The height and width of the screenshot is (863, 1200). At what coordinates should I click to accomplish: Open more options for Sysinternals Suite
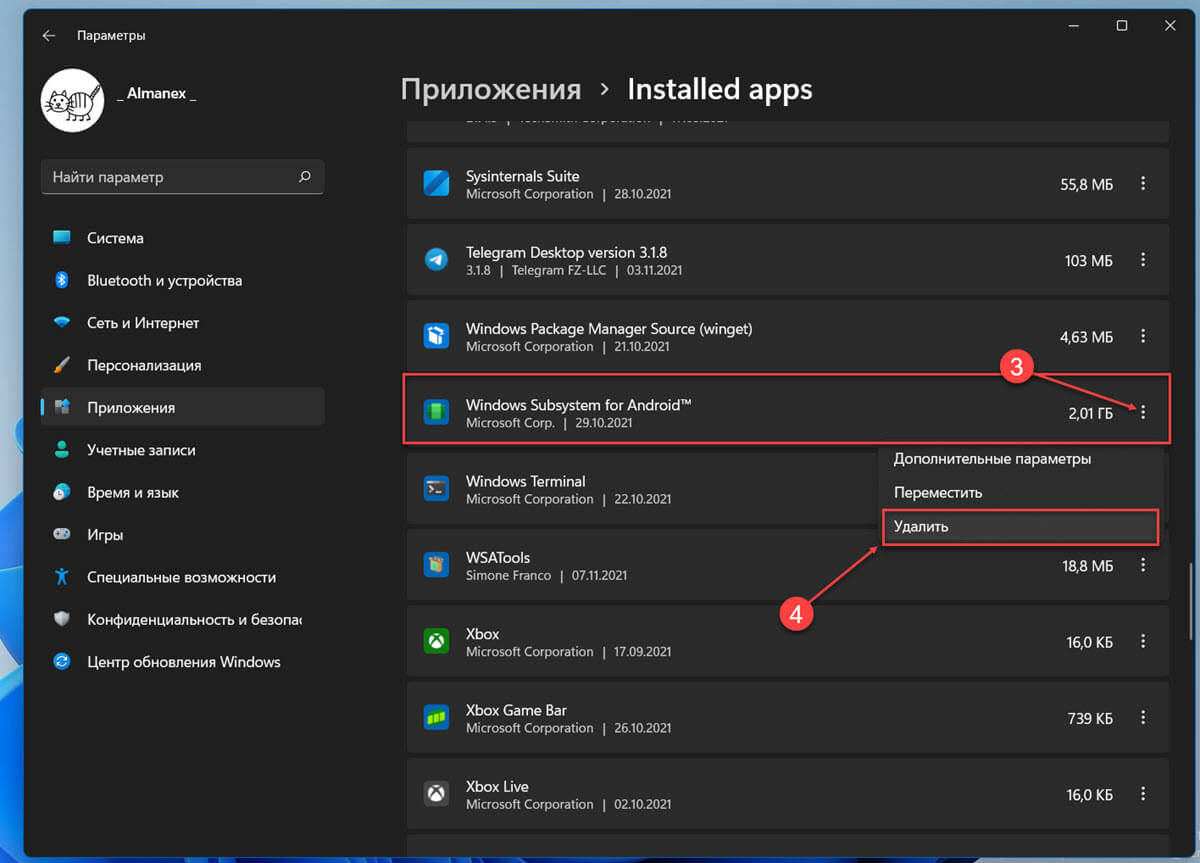click(x=1143, y=184)
